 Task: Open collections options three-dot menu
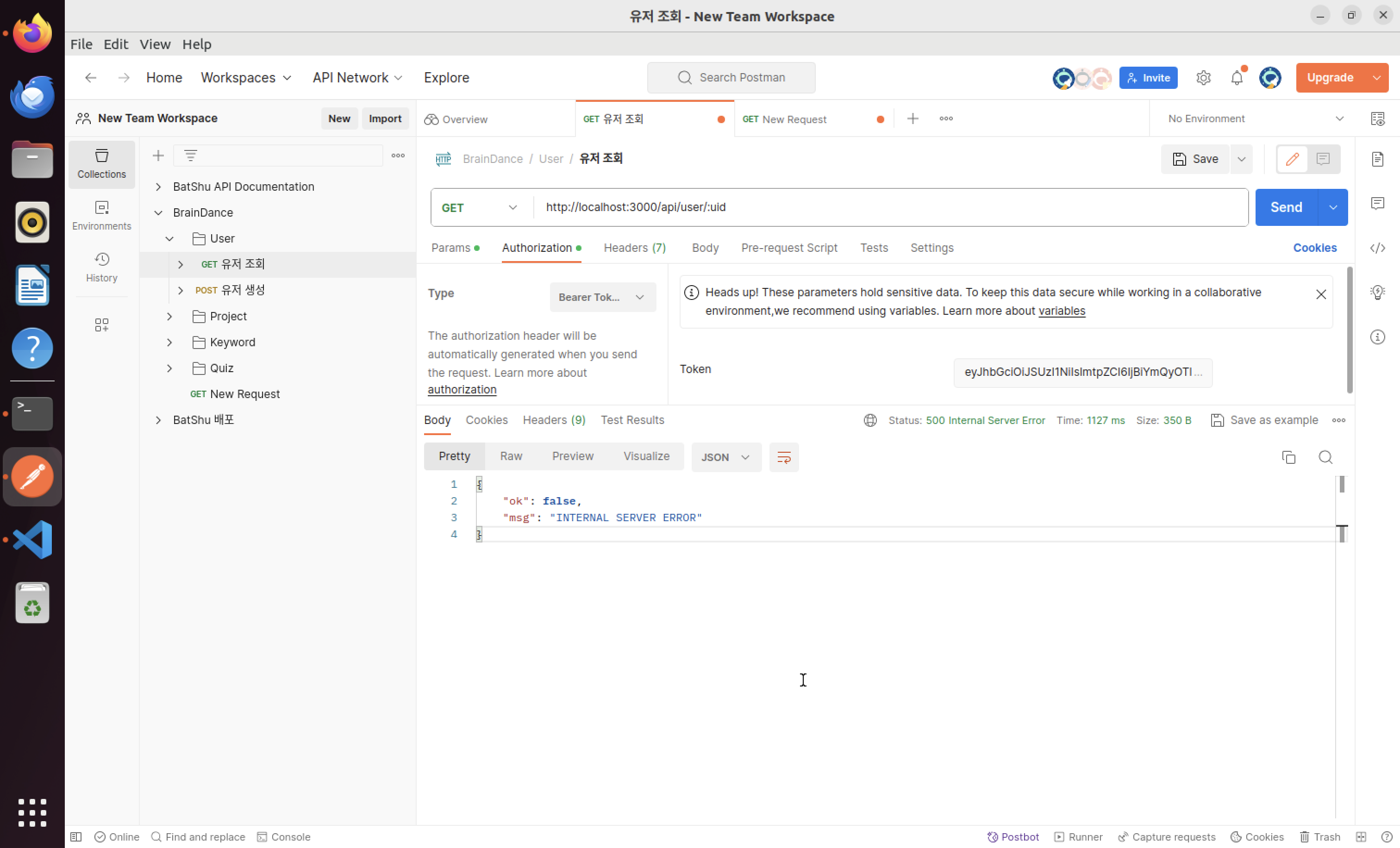(398, 155)
